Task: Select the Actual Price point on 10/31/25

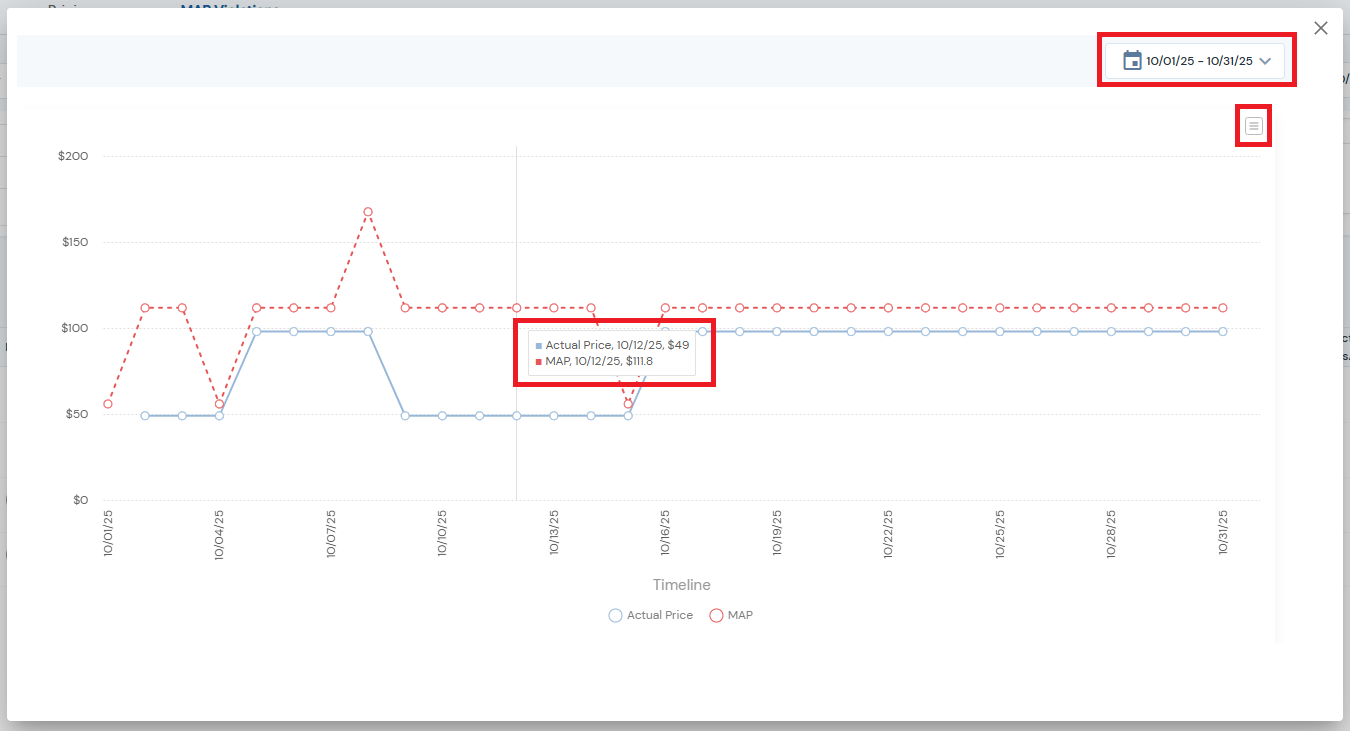Action: pos(1222,331)
